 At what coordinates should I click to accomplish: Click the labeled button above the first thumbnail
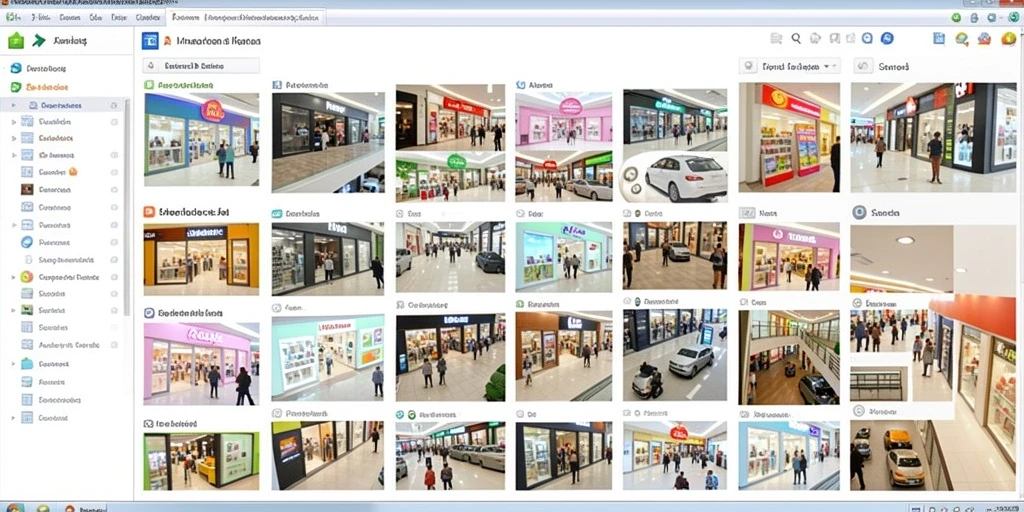tap(201, 66)
